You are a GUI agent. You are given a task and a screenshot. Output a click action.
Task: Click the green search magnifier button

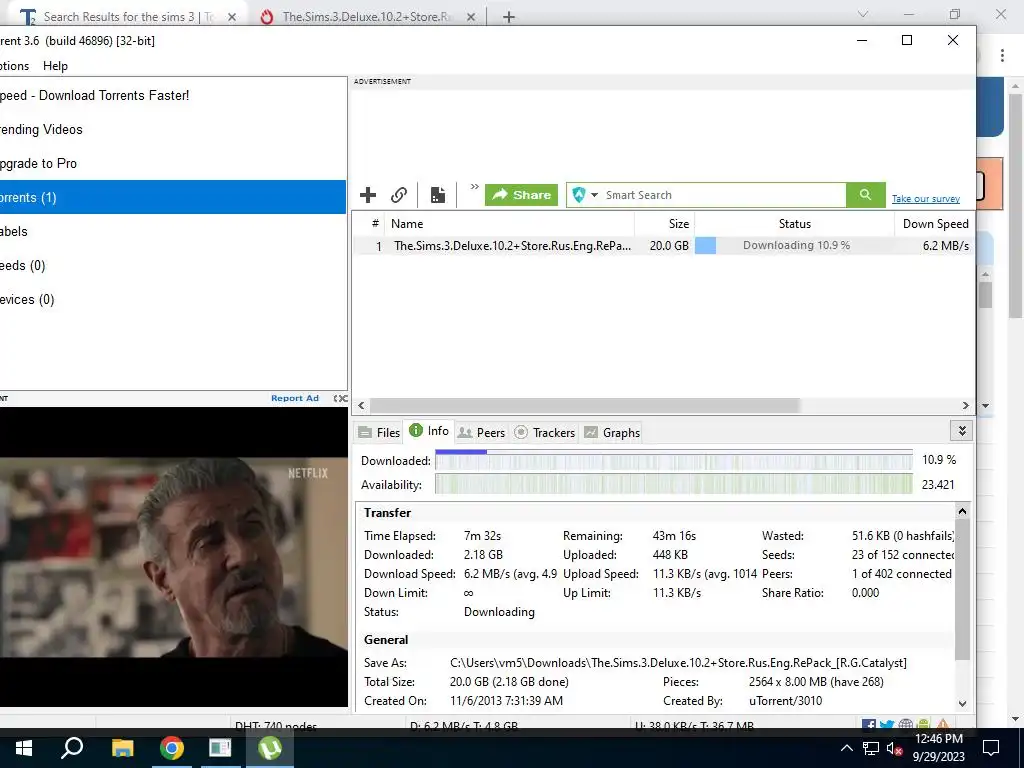pyautogui.click(x=865, y=195)
